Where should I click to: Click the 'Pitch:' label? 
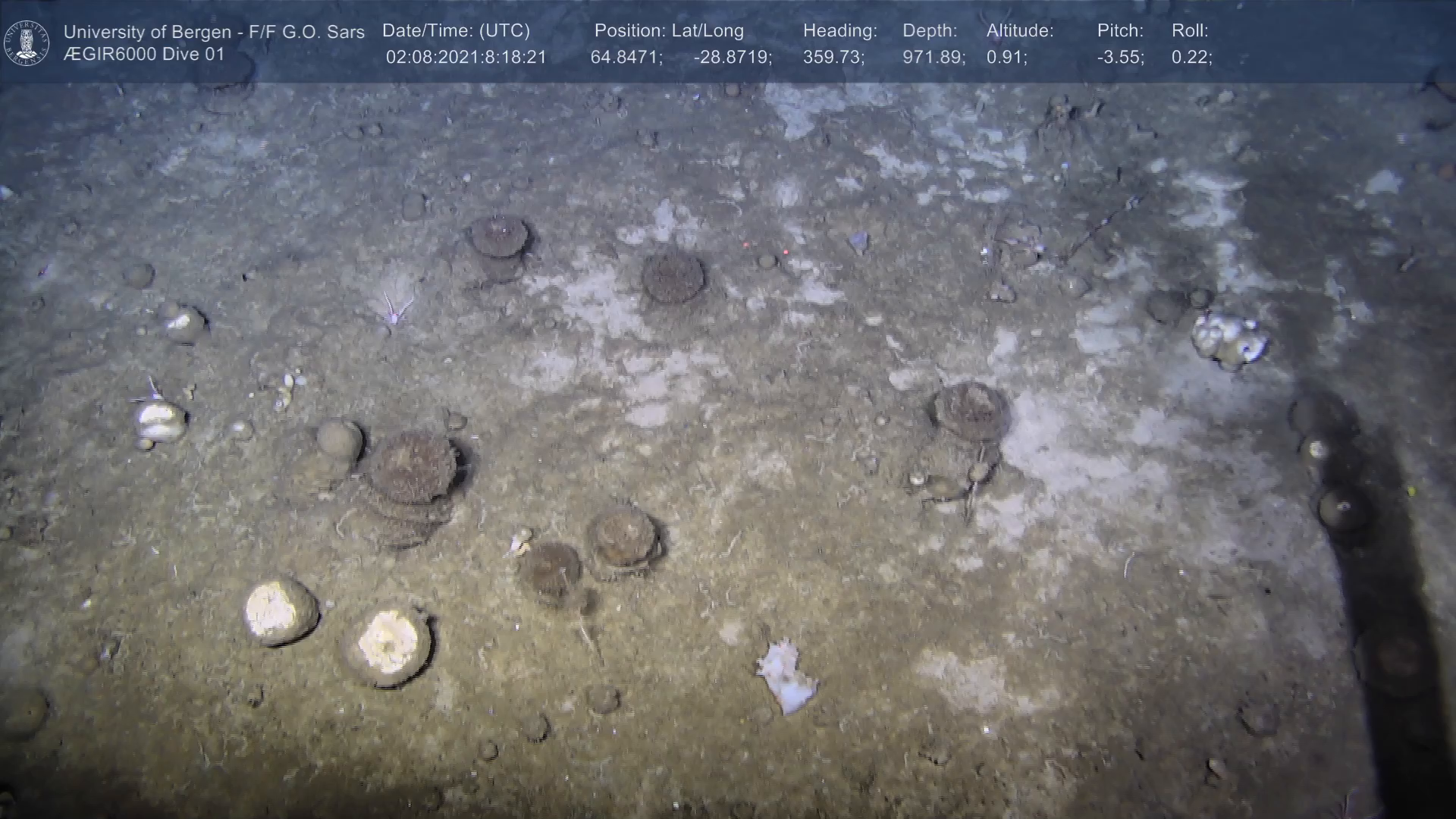coord(1120,31)
